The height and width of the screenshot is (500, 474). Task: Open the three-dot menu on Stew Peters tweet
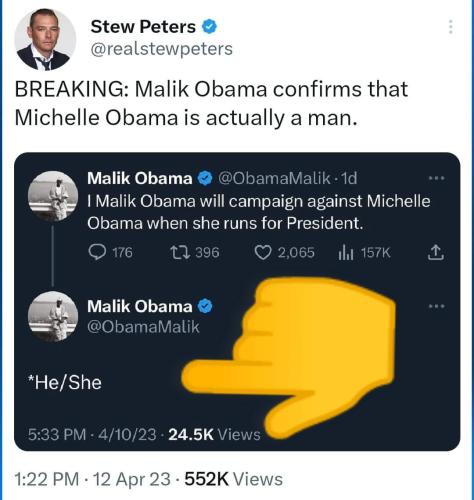coord(450,27)
